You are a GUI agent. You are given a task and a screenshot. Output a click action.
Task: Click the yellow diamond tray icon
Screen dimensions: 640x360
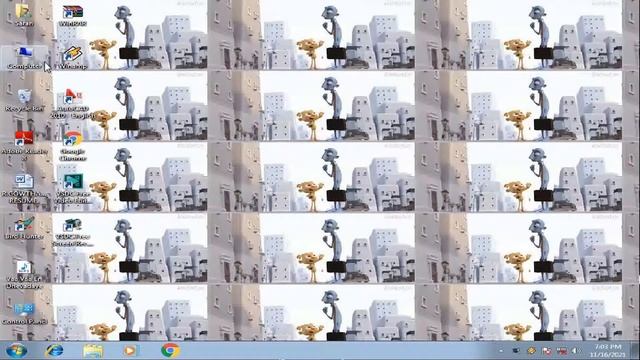531,351
